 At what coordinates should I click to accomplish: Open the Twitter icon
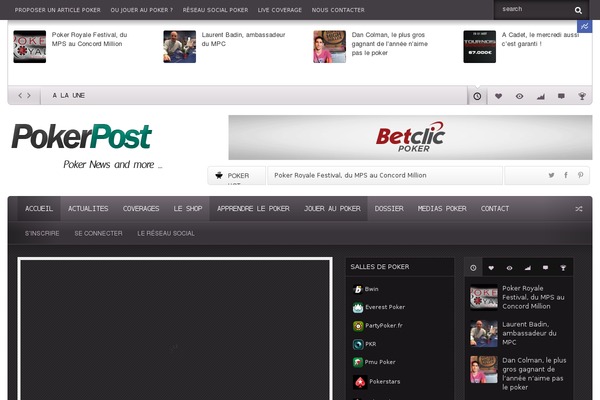[x=551, y=175]
